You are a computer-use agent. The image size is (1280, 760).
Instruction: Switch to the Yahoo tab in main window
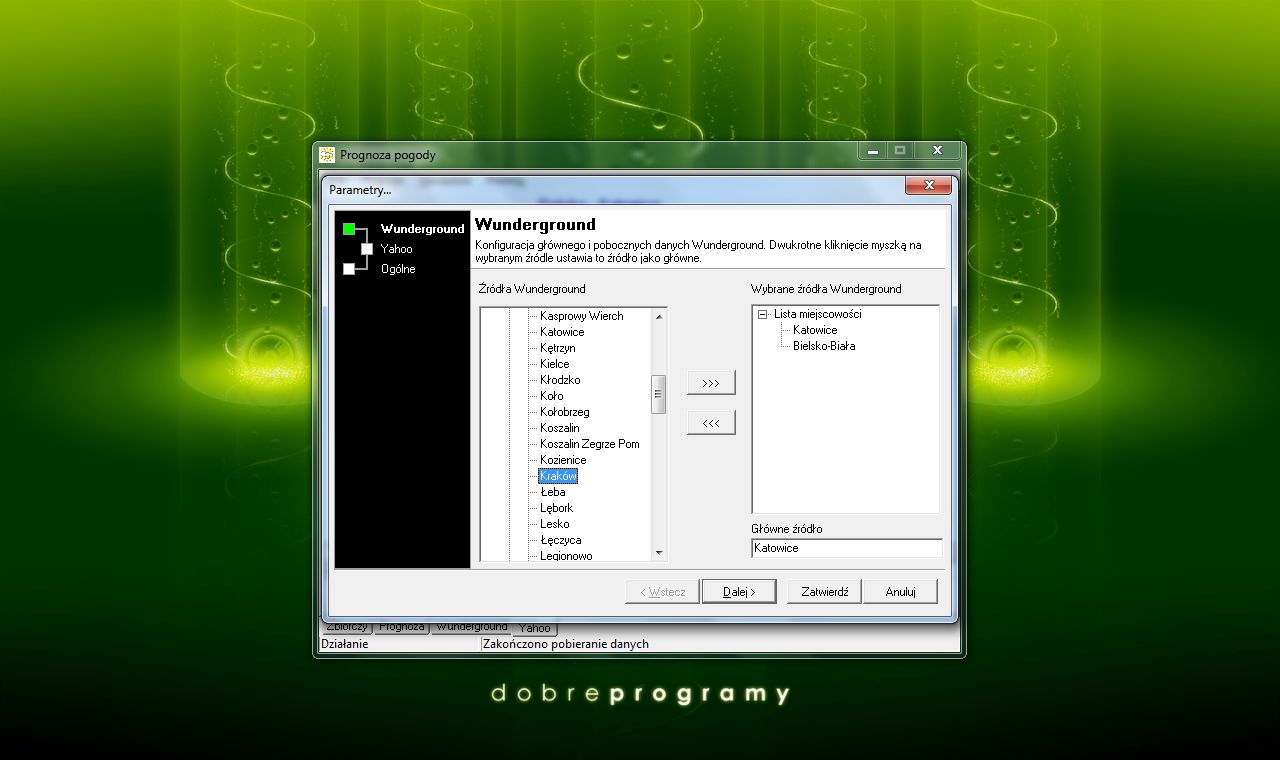[535, 628]
